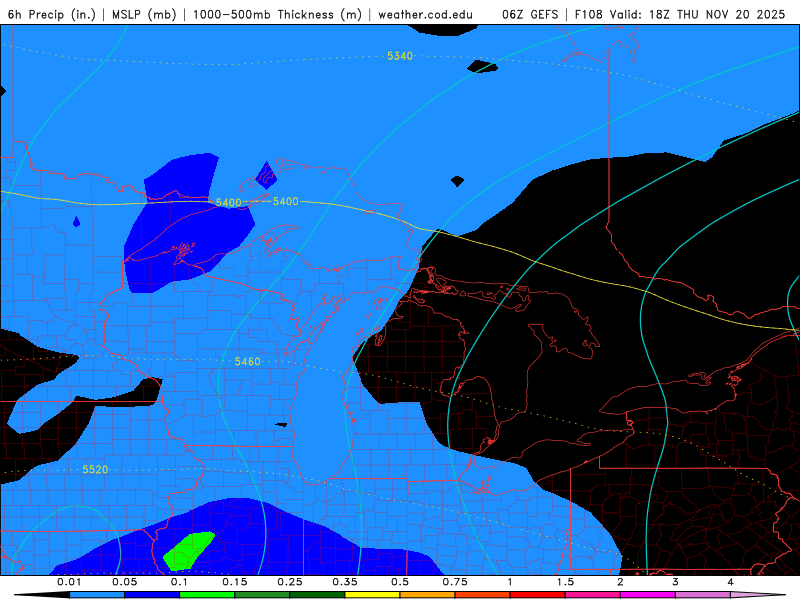Image resolution: width=800 pixels, height=600 pixels.
Task: Click the legend value 3
Action: [676, 582]
